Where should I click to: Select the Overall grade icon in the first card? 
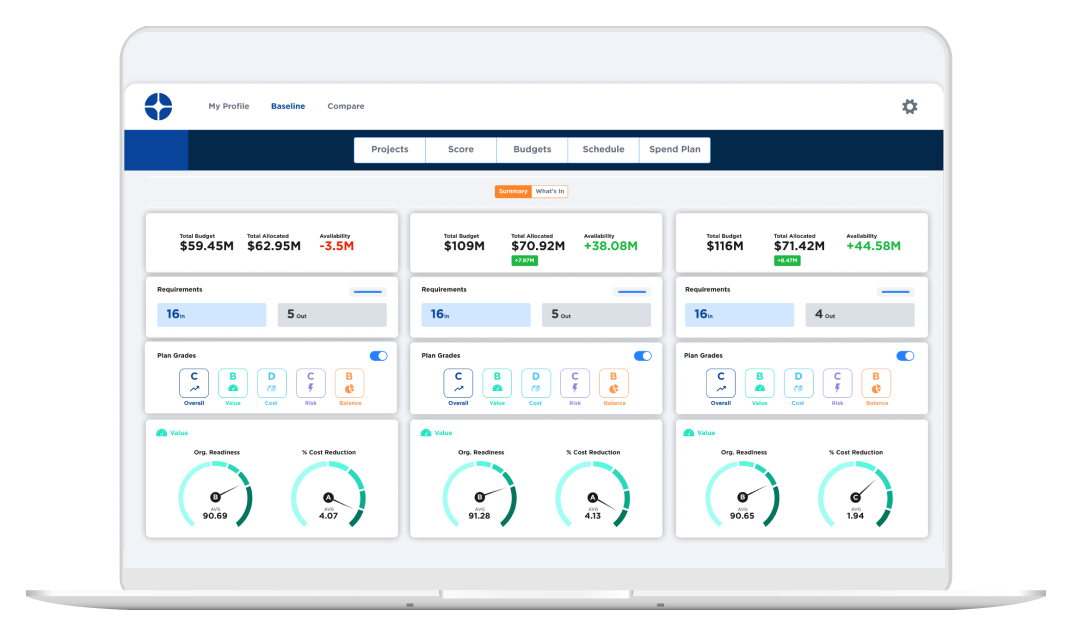194,382
